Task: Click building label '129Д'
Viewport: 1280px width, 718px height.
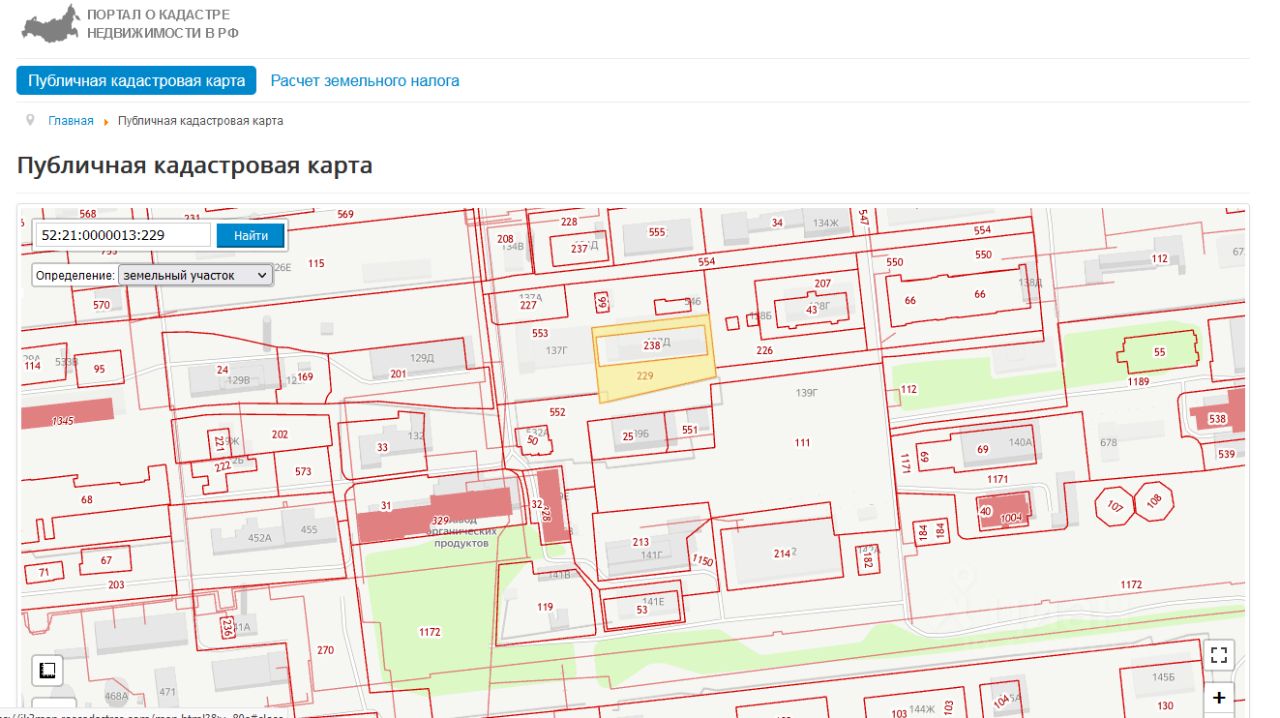Action: pos(422,357)
